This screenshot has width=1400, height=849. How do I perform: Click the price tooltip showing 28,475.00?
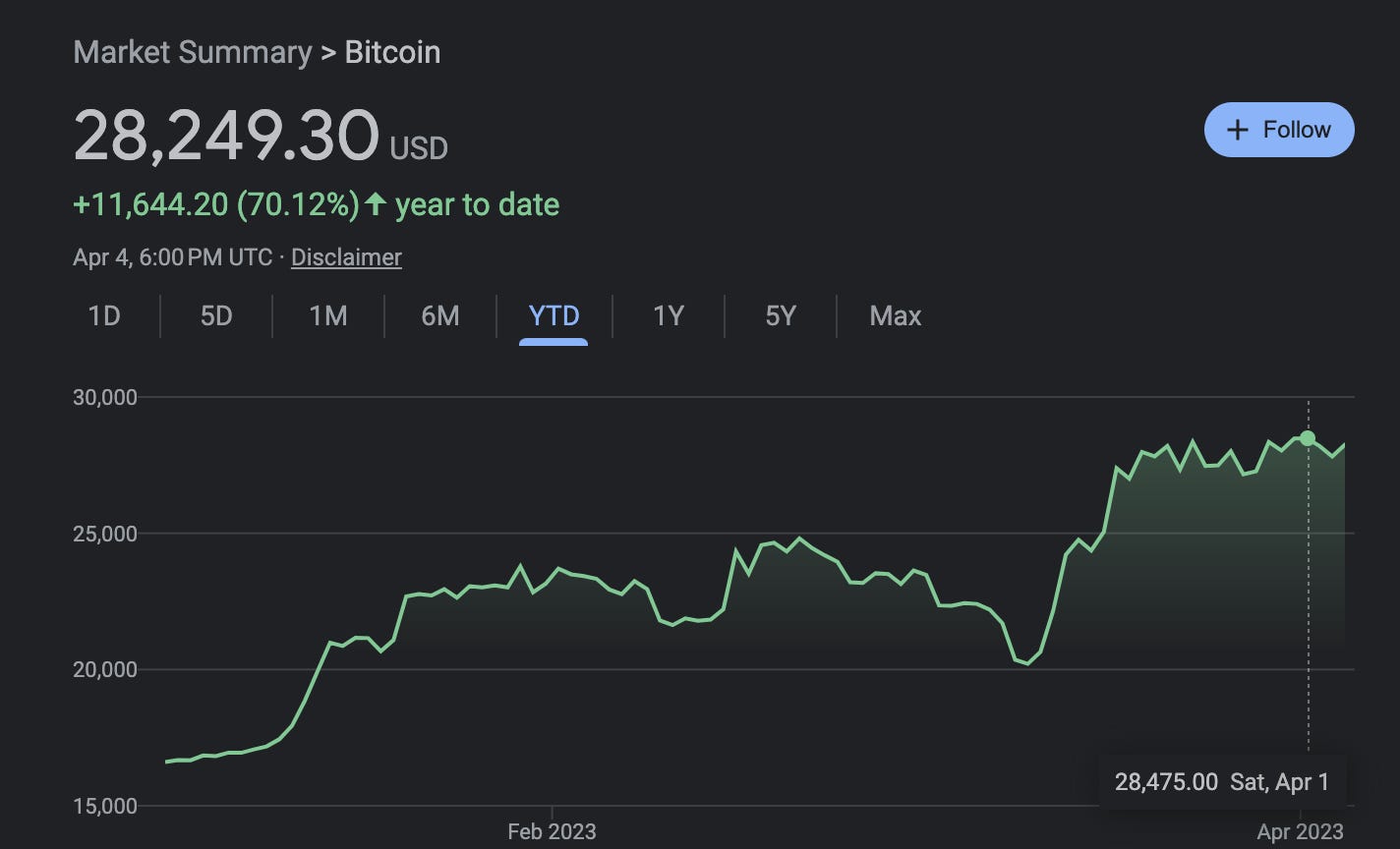point(1222,782)
